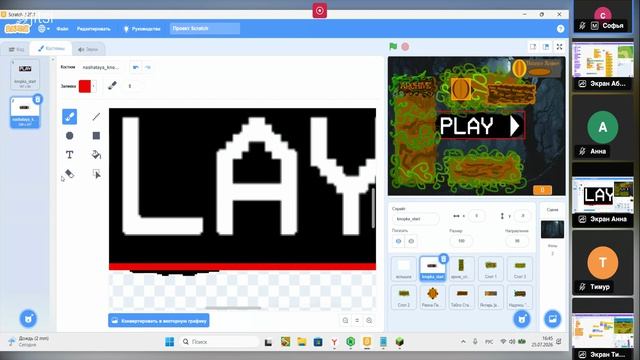Switch to small stage layout

pos(533,47)
